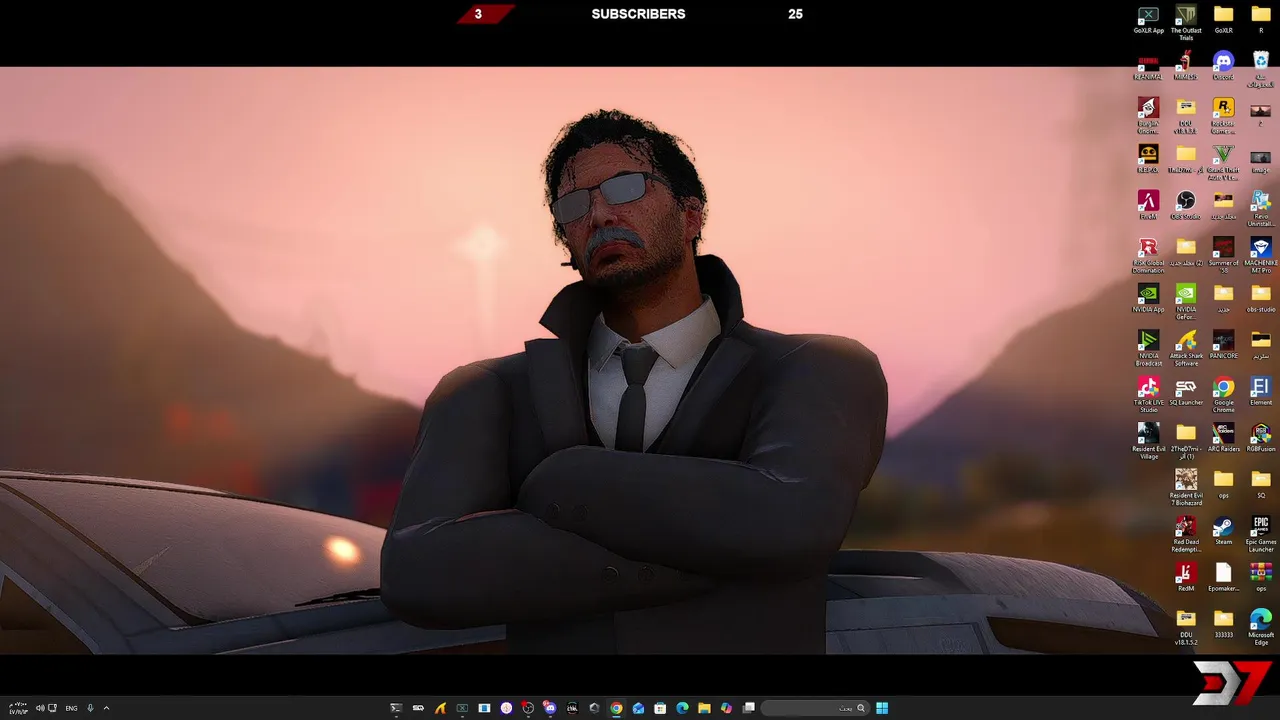
Task: Launch ARC Raiders from desktop
Action: coord(1223,438)
